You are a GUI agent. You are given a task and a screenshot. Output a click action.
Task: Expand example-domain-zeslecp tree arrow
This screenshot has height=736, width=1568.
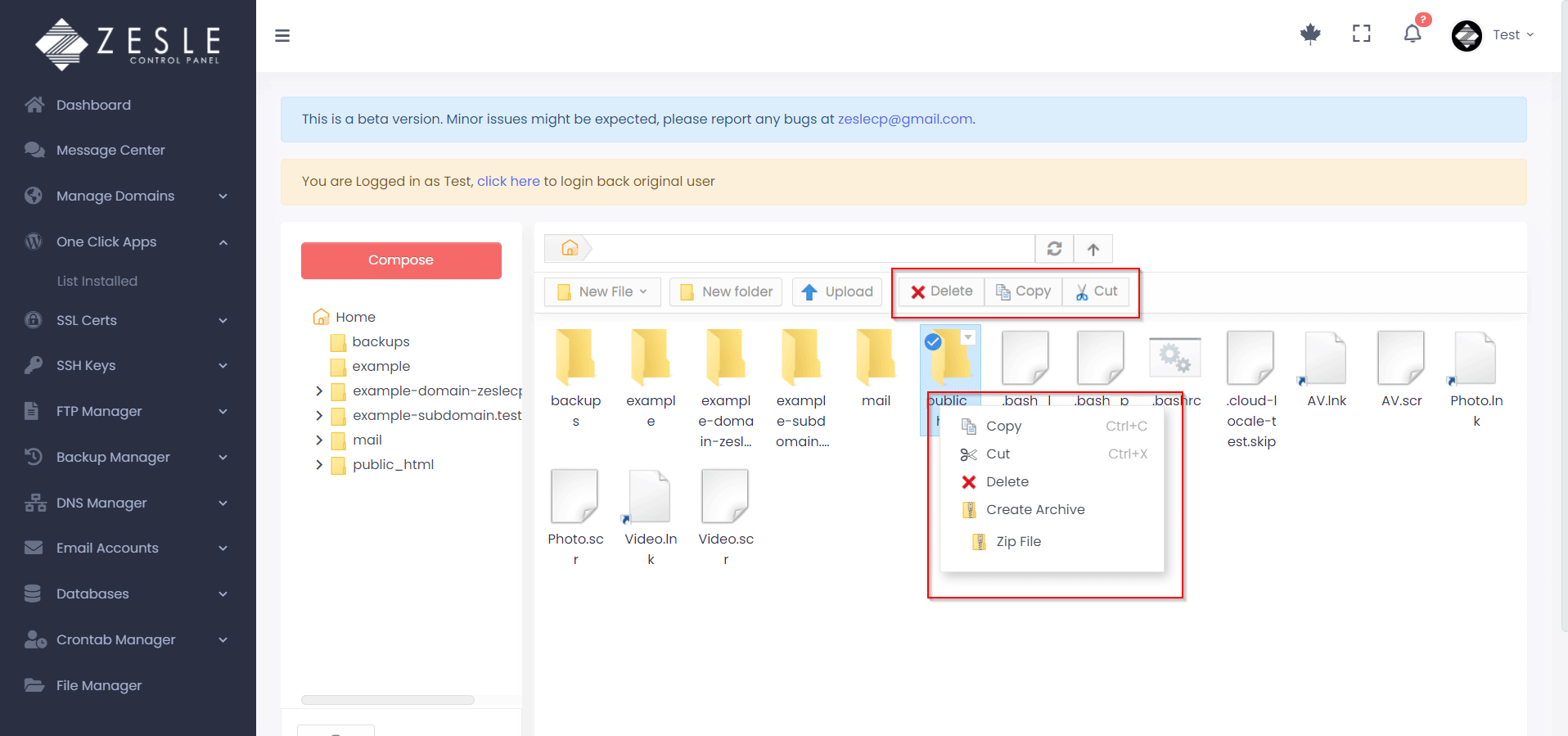pyautogui.click(x=319, y=391)
